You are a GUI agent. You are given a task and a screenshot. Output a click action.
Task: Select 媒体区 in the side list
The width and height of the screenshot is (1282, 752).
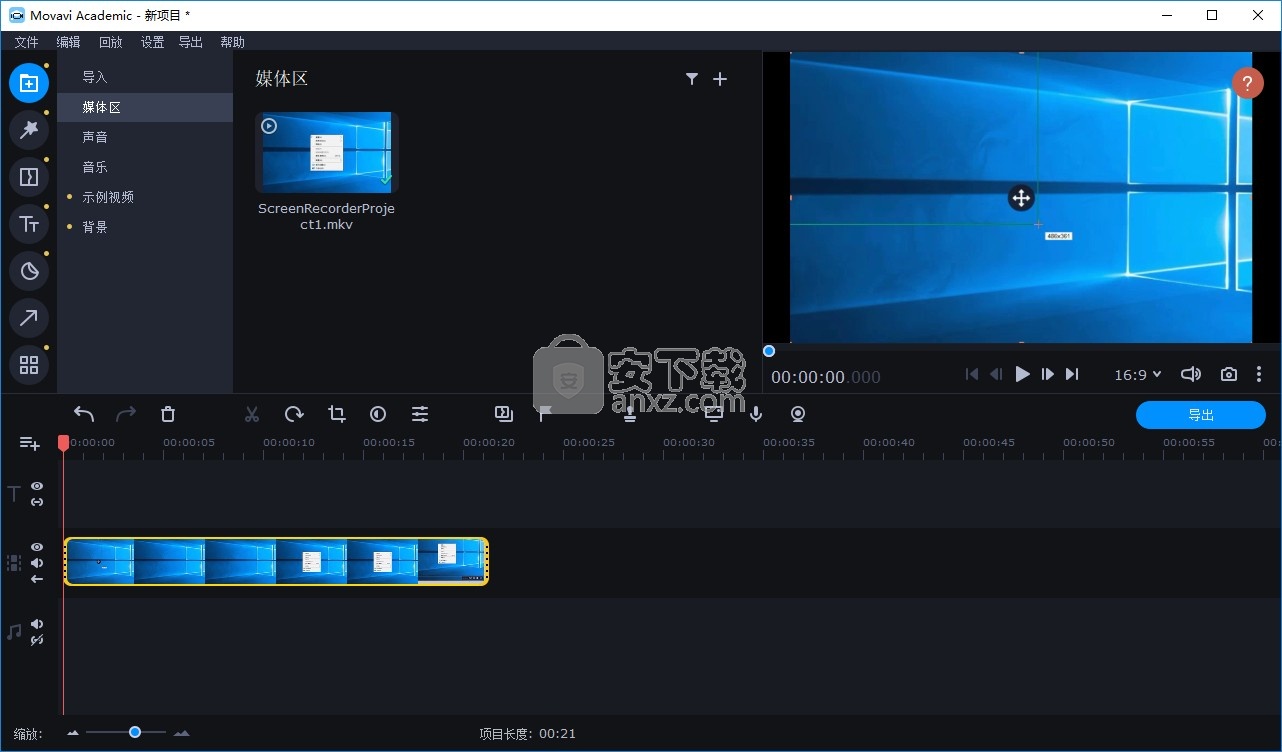pos(145,107)
